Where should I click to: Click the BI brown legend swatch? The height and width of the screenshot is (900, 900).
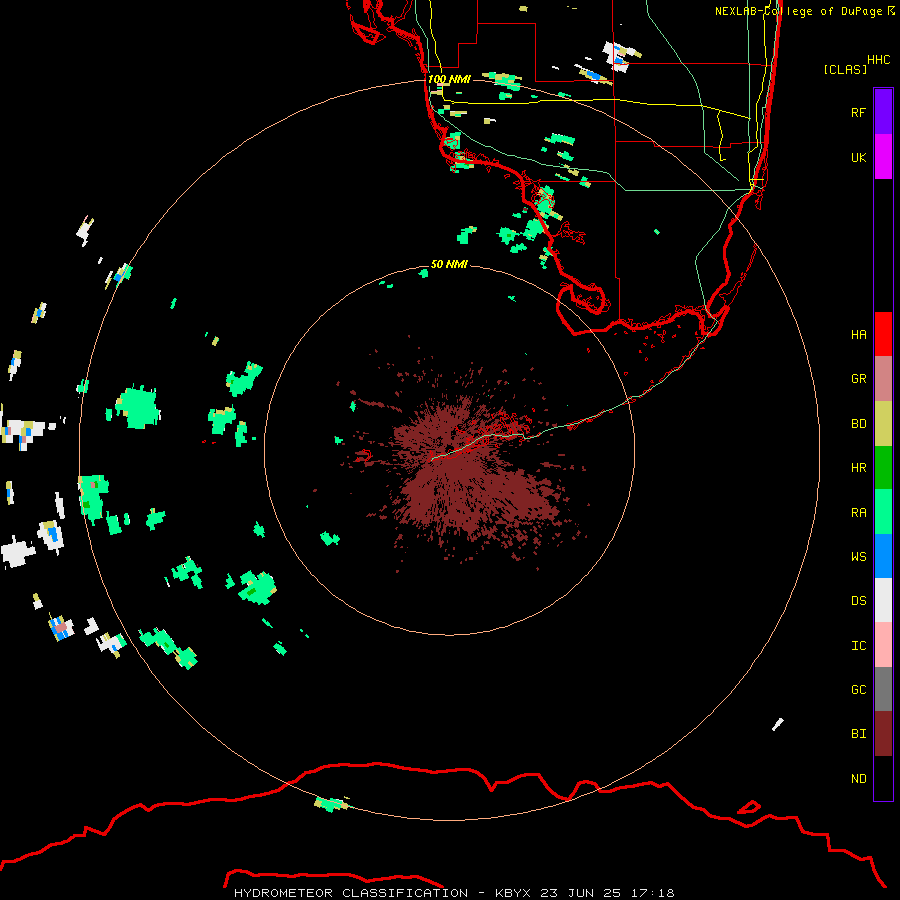click(x=883, y=734)
